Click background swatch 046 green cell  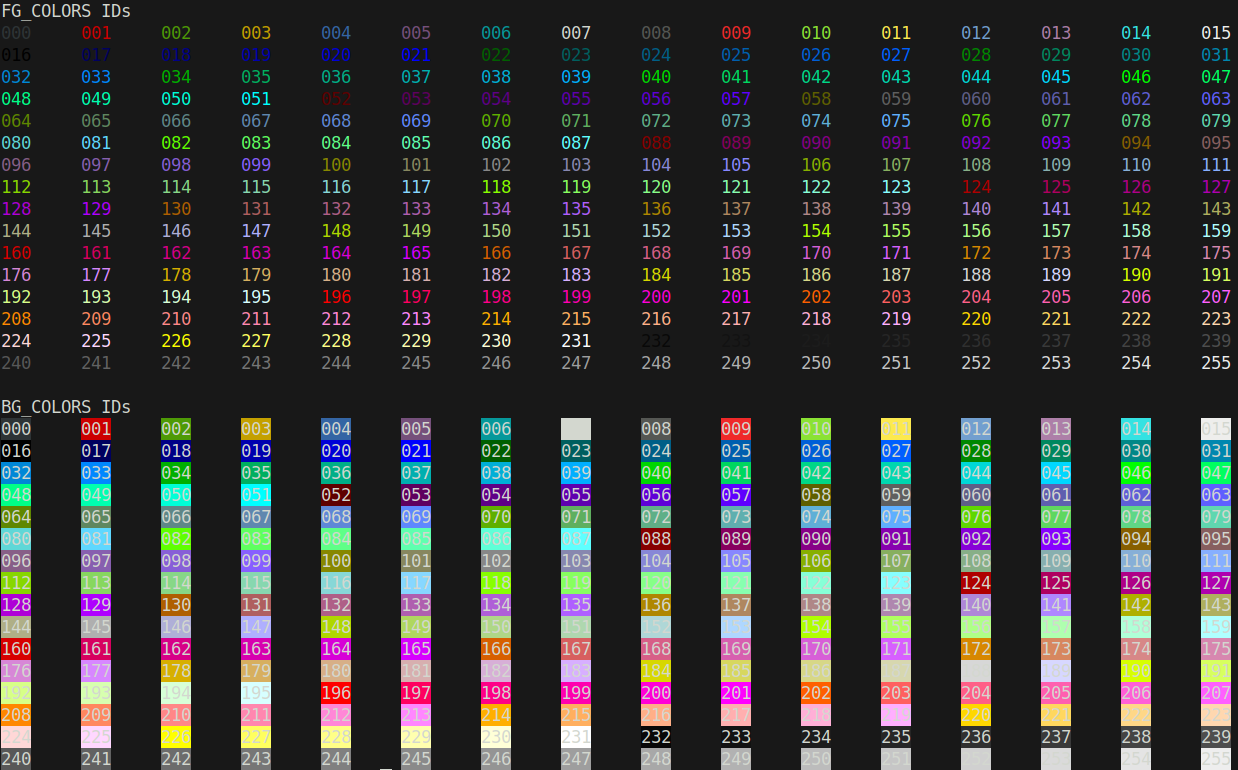pos(1135,473)
